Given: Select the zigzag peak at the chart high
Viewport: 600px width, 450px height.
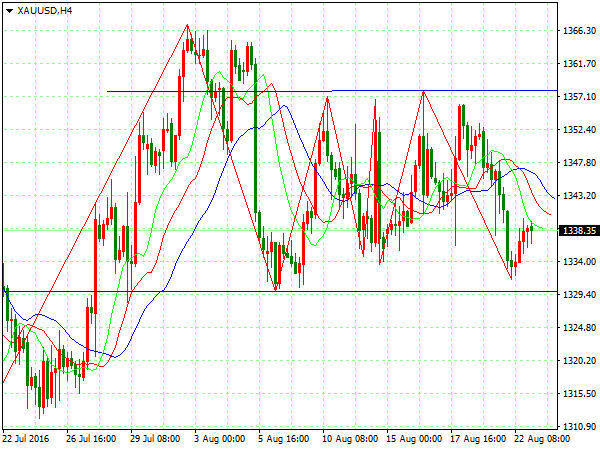Looking at the screenshot, I should [187, 25].
